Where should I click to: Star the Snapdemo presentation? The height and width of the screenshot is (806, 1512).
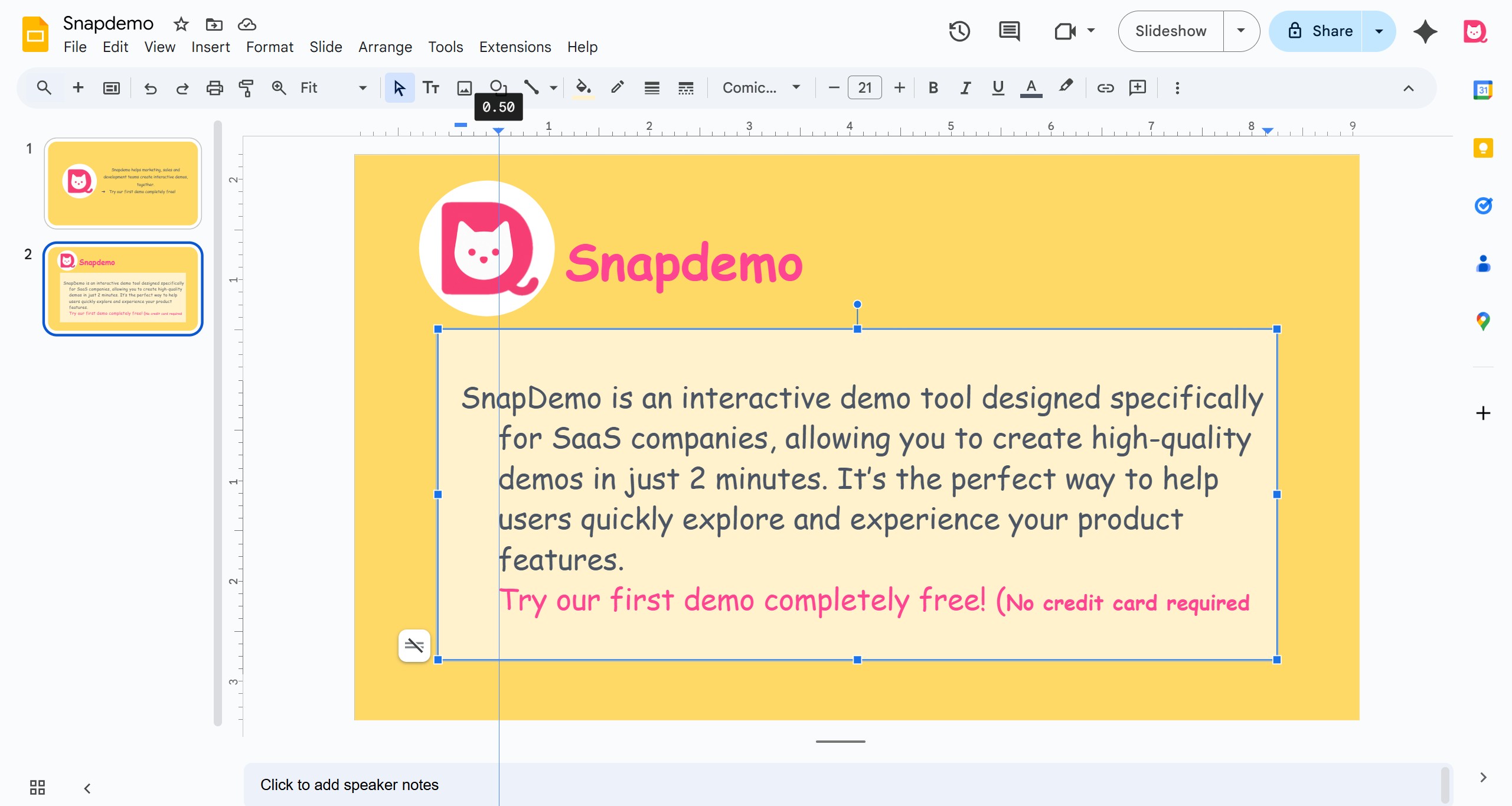point(181,24)
